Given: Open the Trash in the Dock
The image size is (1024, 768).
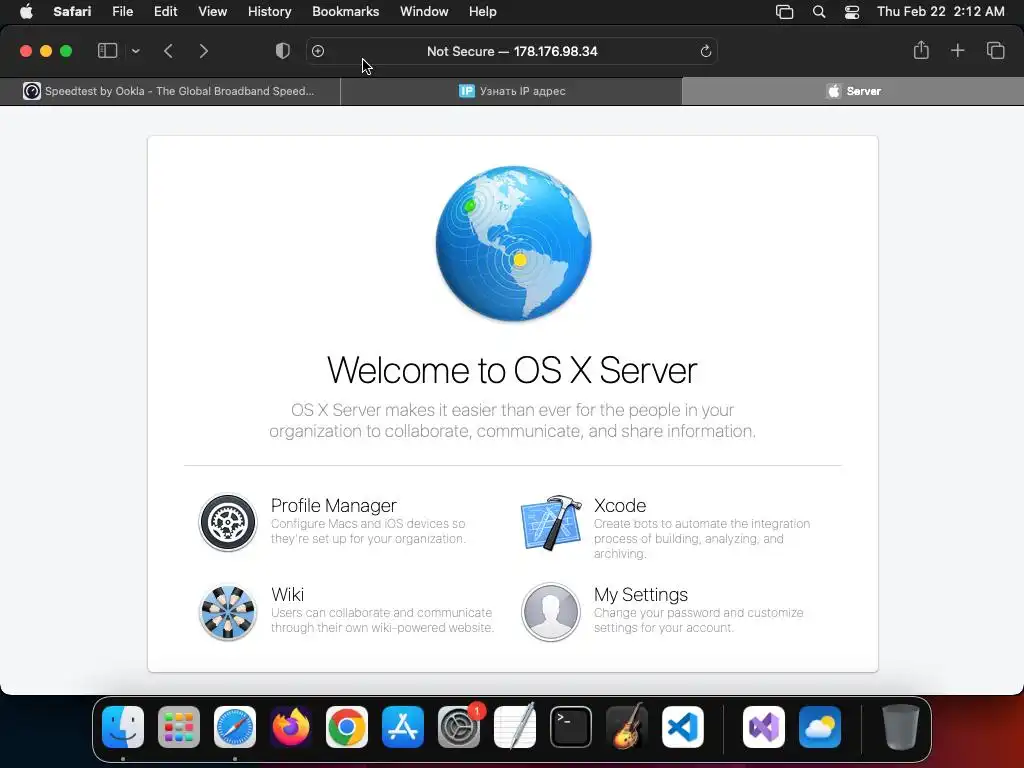Looking at the screenshot, I should 901,727.
